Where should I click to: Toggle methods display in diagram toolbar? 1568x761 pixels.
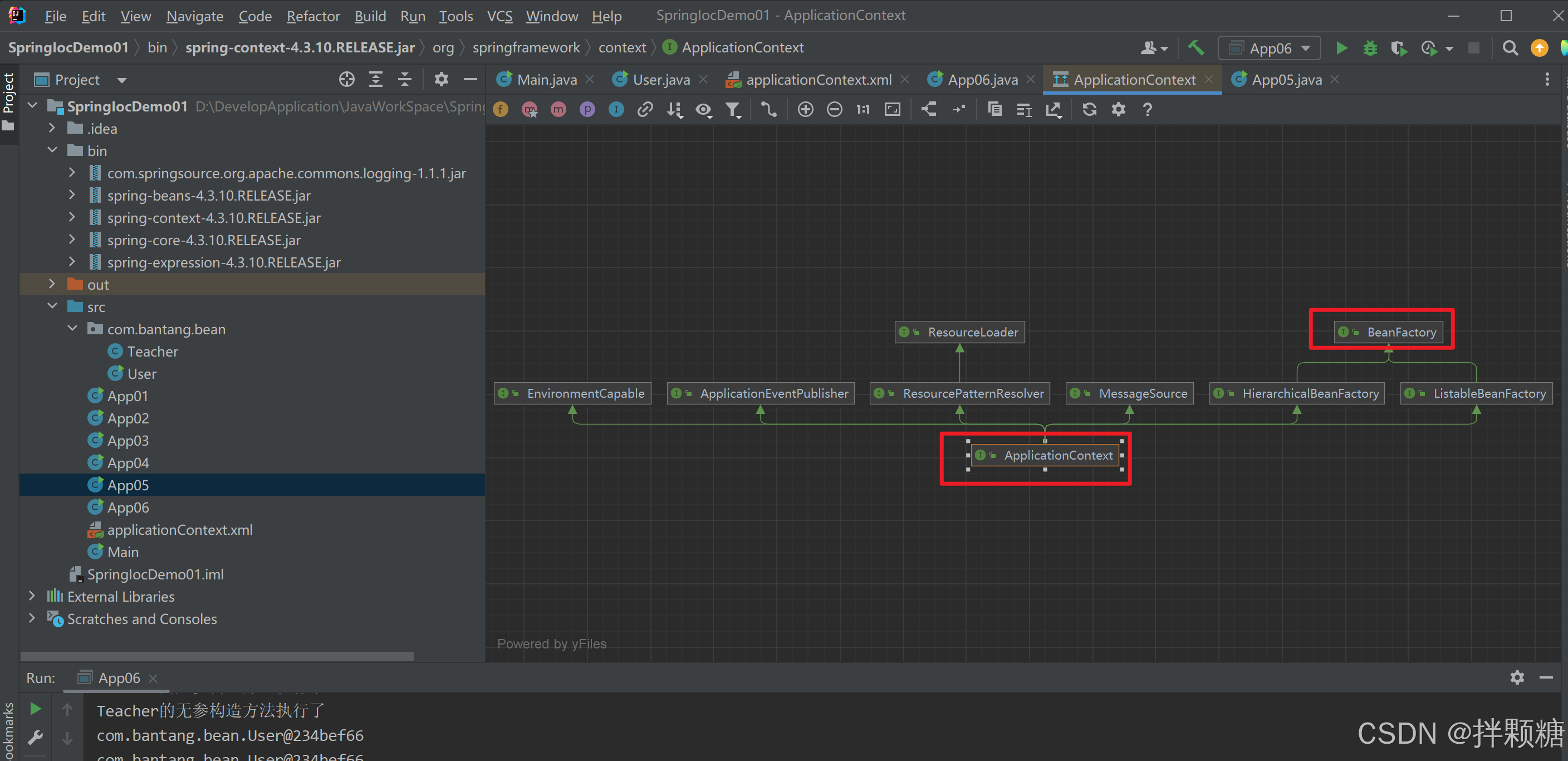point(558,110)
